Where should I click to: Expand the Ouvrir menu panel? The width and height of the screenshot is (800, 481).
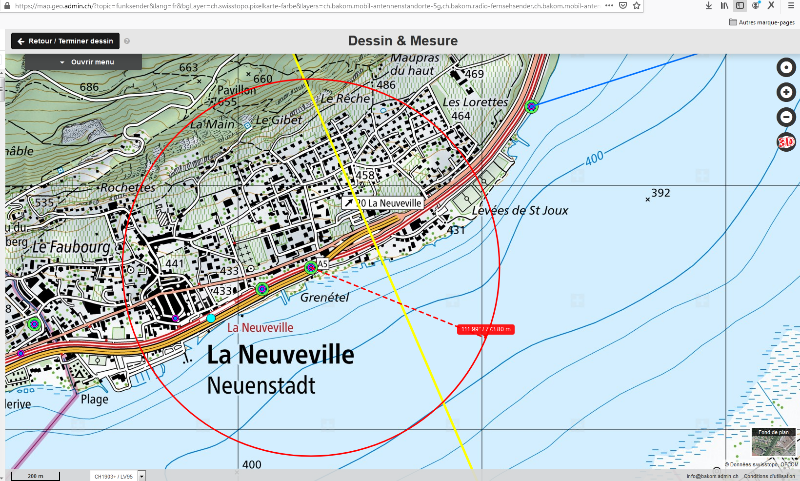[x=84, y=62]
